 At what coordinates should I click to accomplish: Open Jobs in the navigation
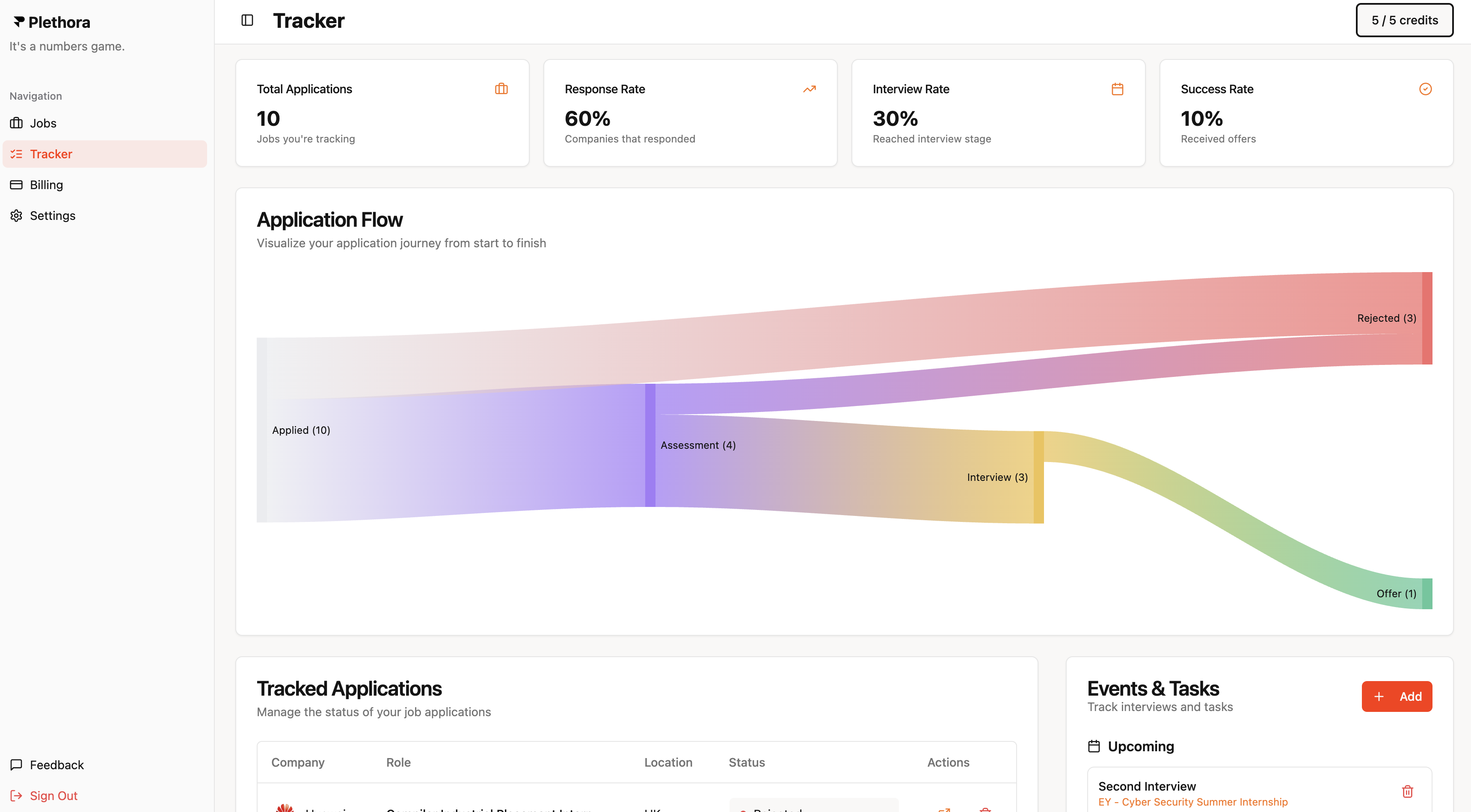[x=43, y=123]
